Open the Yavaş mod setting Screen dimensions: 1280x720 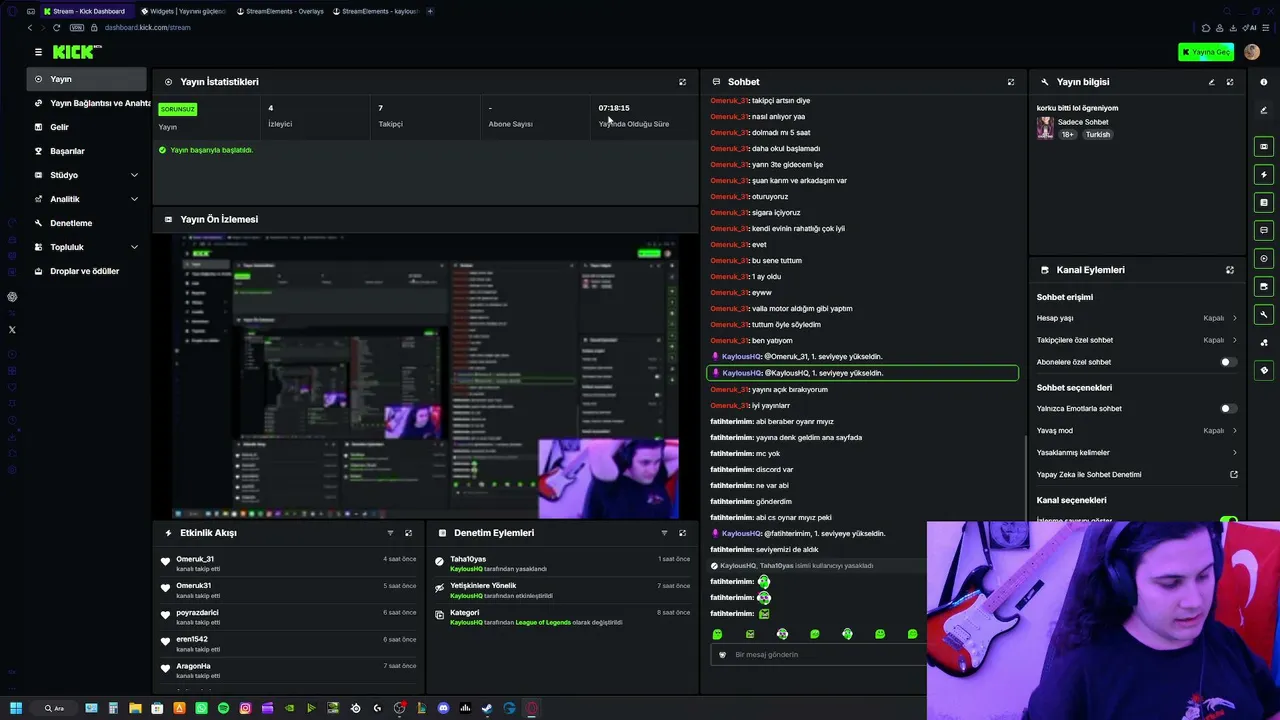[1137, 431]
